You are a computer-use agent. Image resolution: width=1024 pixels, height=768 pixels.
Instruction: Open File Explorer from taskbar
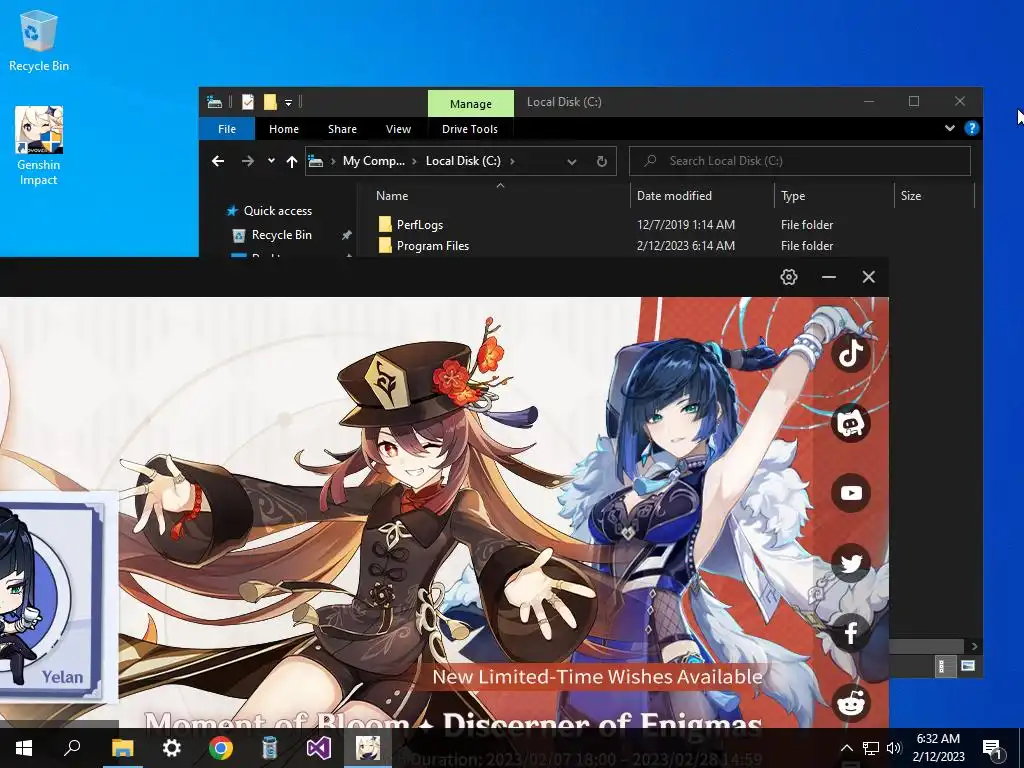122,748
